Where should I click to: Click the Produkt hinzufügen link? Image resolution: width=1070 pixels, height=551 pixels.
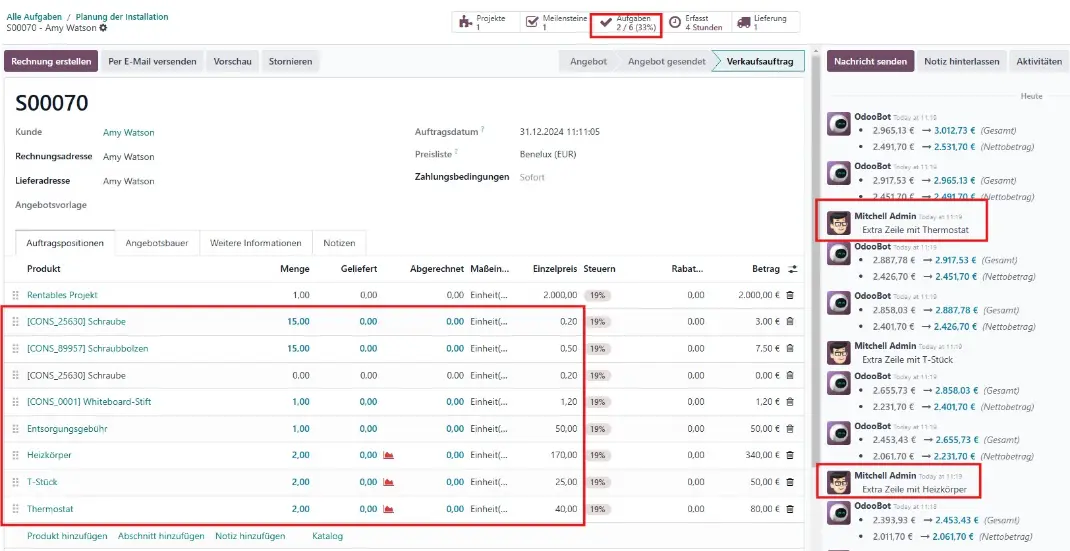click(67, 536)
